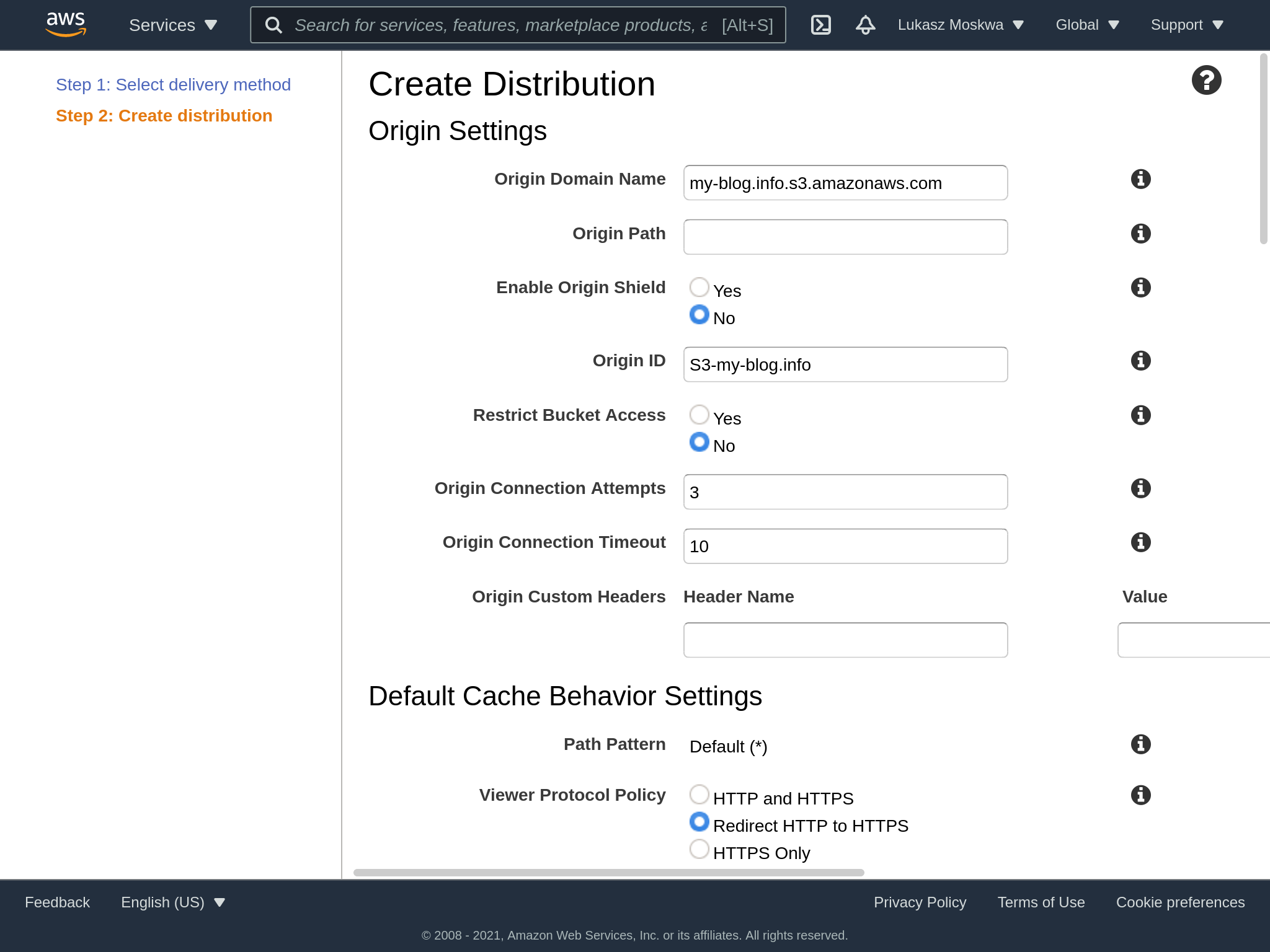Go to the AWS logo home
1270x952 pixels.
point(66,25)
